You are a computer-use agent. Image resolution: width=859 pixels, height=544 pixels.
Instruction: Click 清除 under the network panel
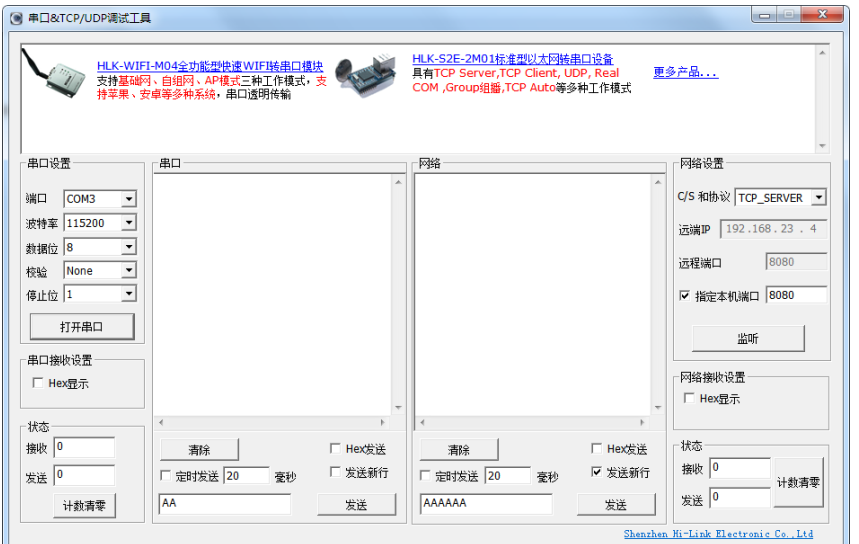pyautogui.click(x=459, y=450)
